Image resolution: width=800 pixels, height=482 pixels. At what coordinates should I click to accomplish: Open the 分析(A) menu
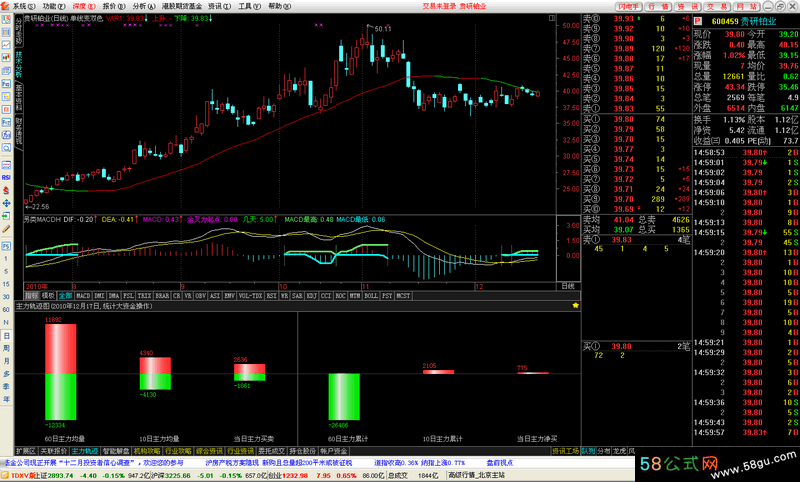click(x=144, y=6)
